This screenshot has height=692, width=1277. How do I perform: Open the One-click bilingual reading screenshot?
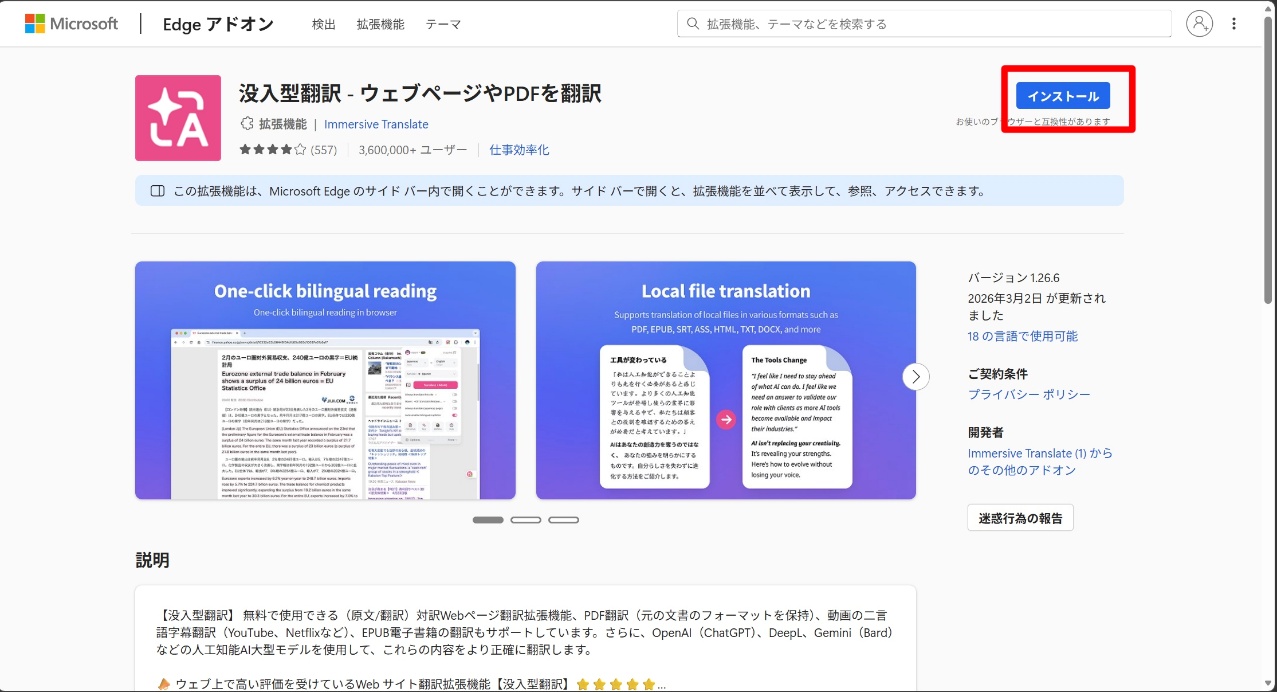point(325,380)
